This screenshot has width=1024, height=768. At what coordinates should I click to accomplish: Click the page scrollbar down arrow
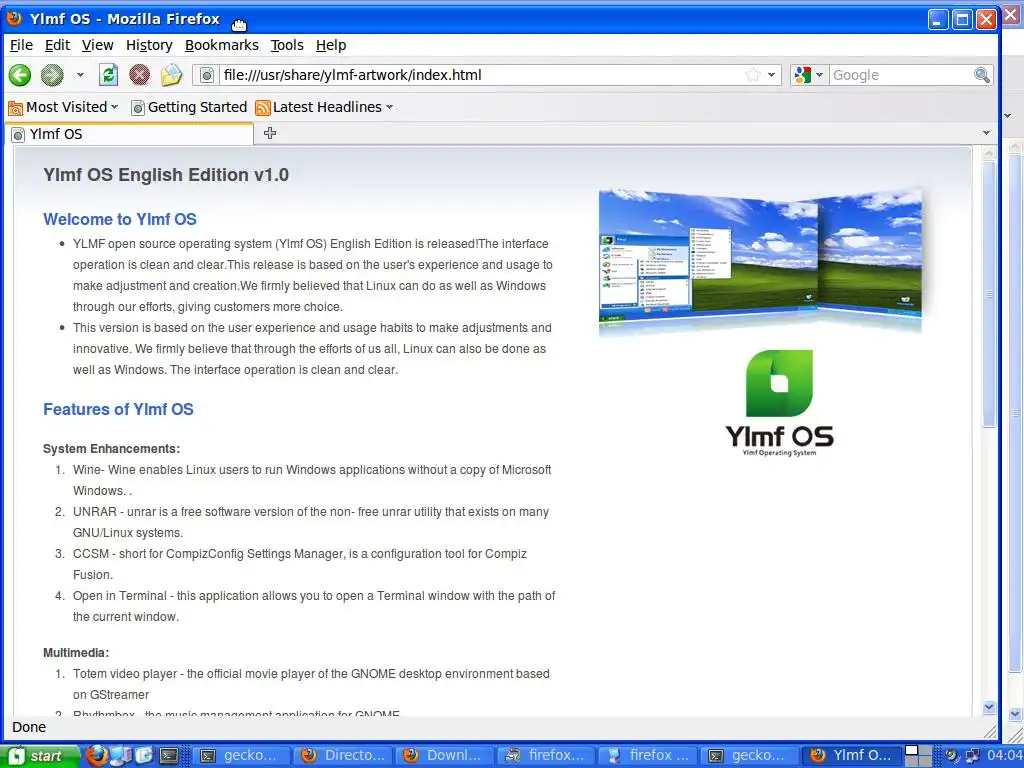989,707
